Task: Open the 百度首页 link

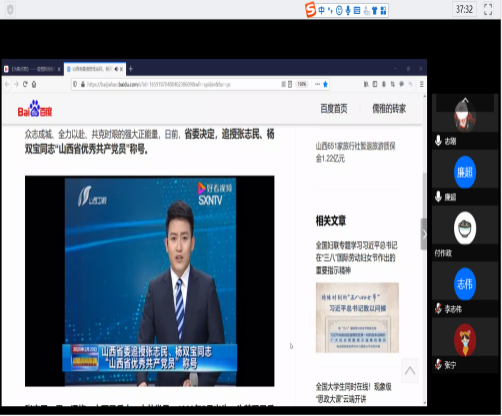Action: 334,109
